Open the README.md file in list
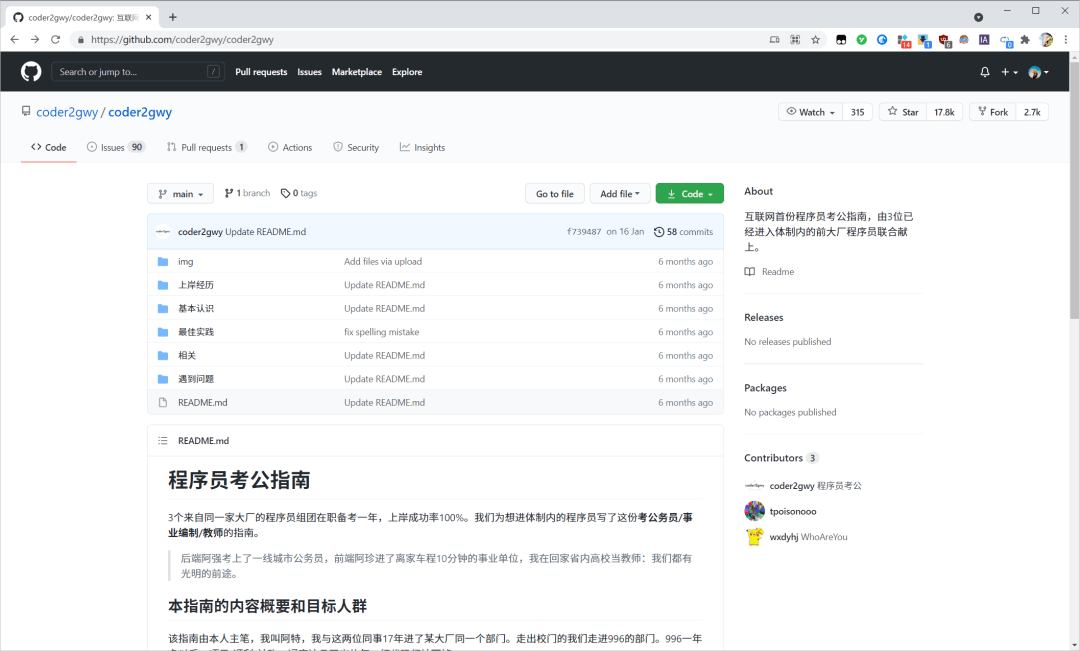1080x651 pixels. click(x=202, y=402)
